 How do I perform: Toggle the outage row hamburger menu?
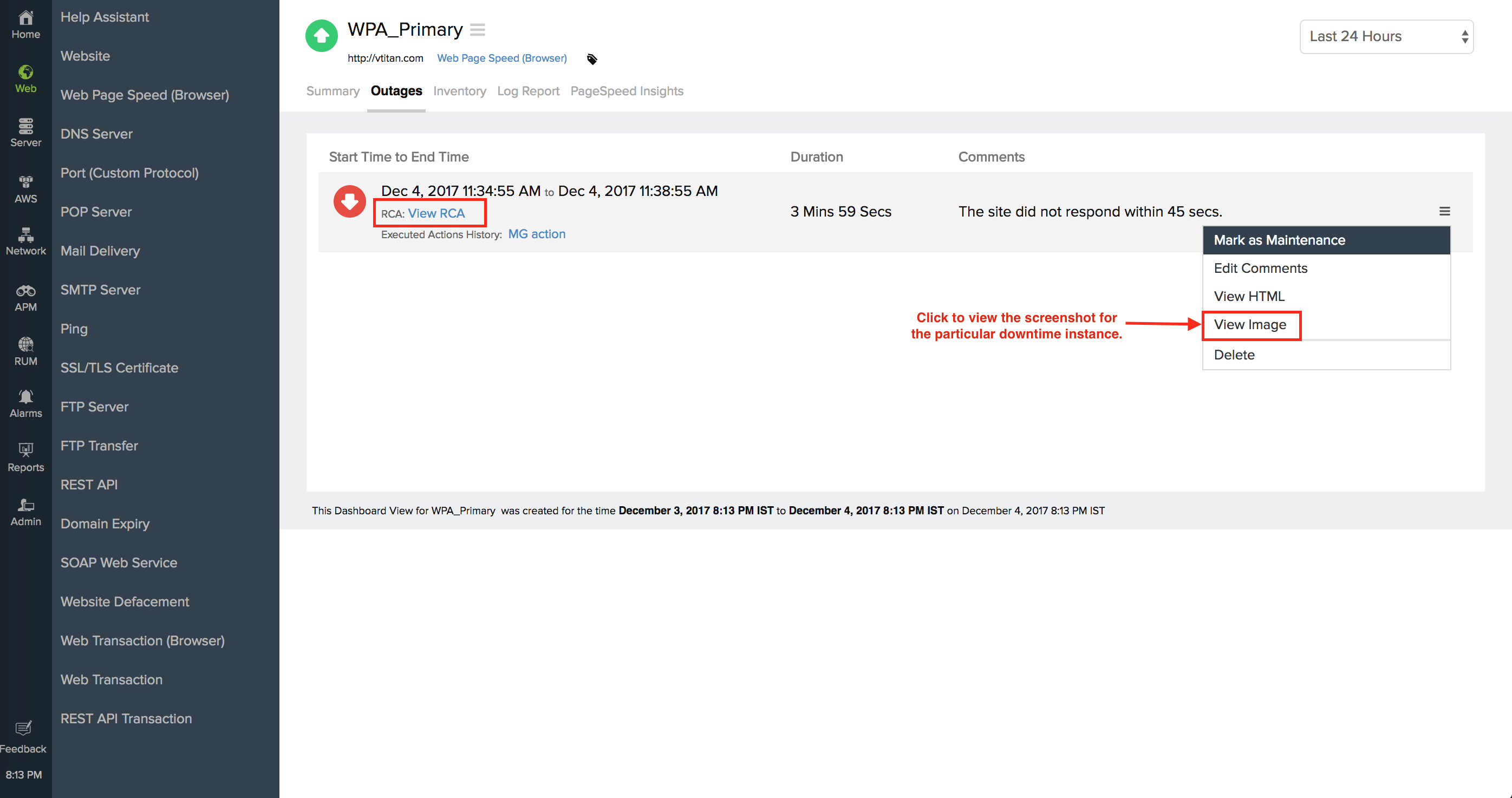pos(1444,211)
